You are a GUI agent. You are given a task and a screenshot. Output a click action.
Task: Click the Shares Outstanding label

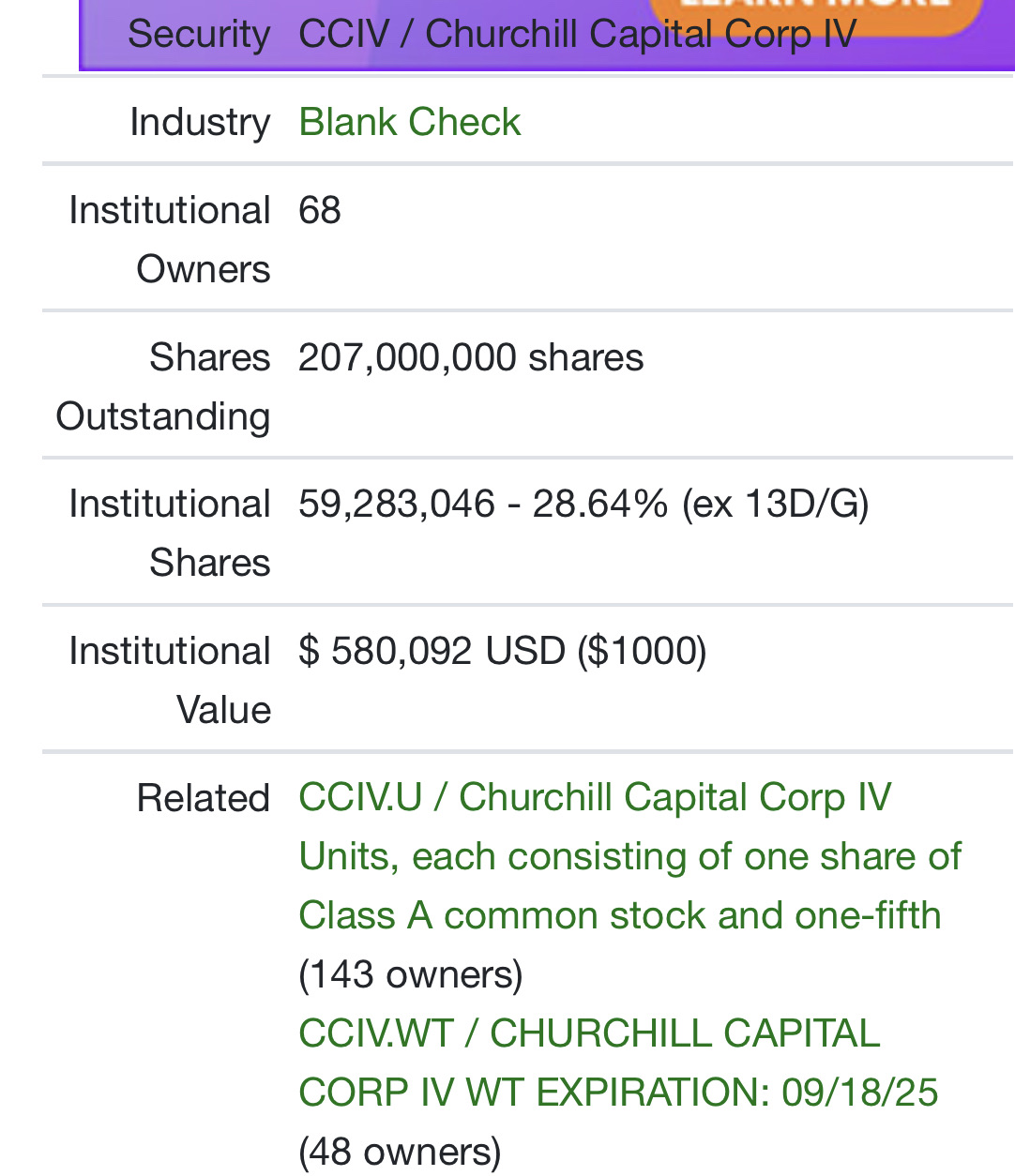[163, 386]
